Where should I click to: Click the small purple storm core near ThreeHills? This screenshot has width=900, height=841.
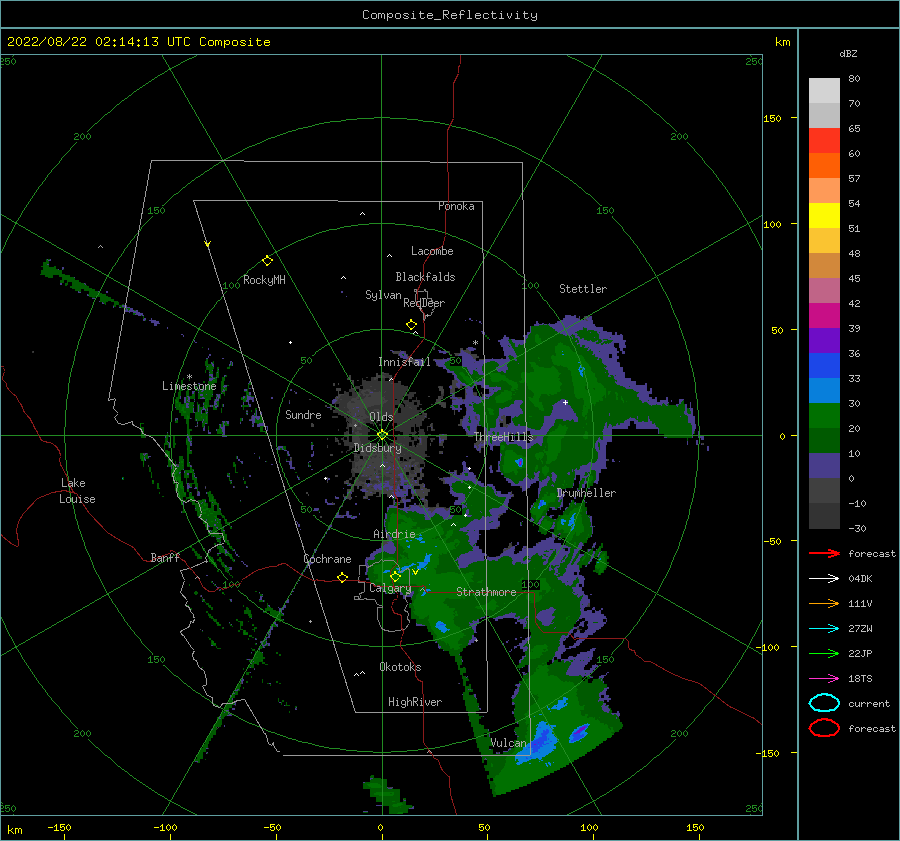pyautogui.click(x=520, y=462)
